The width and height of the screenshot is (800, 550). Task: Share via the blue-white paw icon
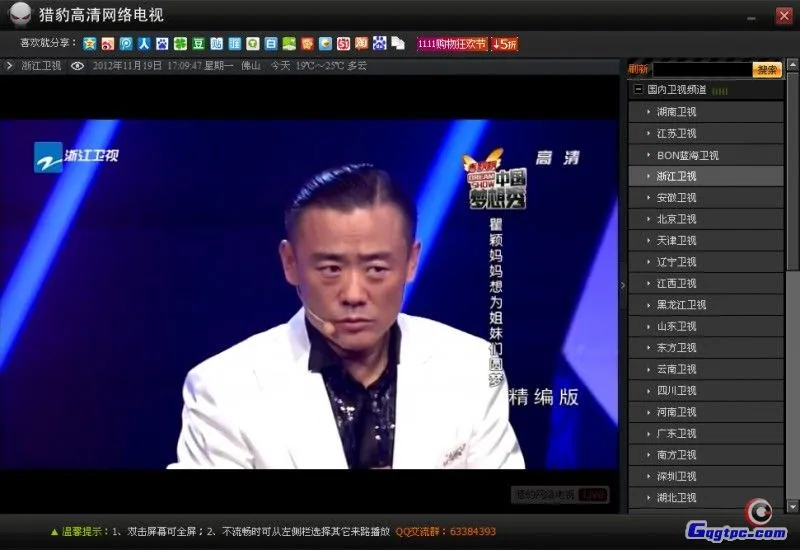point(380,44)
